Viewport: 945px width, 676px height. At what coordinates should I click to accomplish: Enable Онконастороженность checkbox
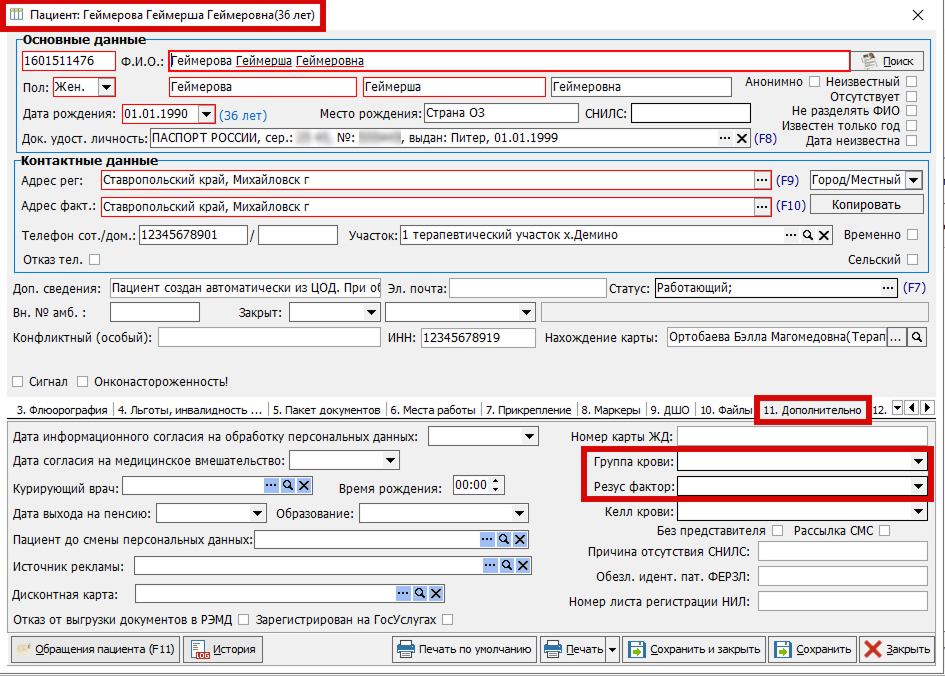coord(83,381)
